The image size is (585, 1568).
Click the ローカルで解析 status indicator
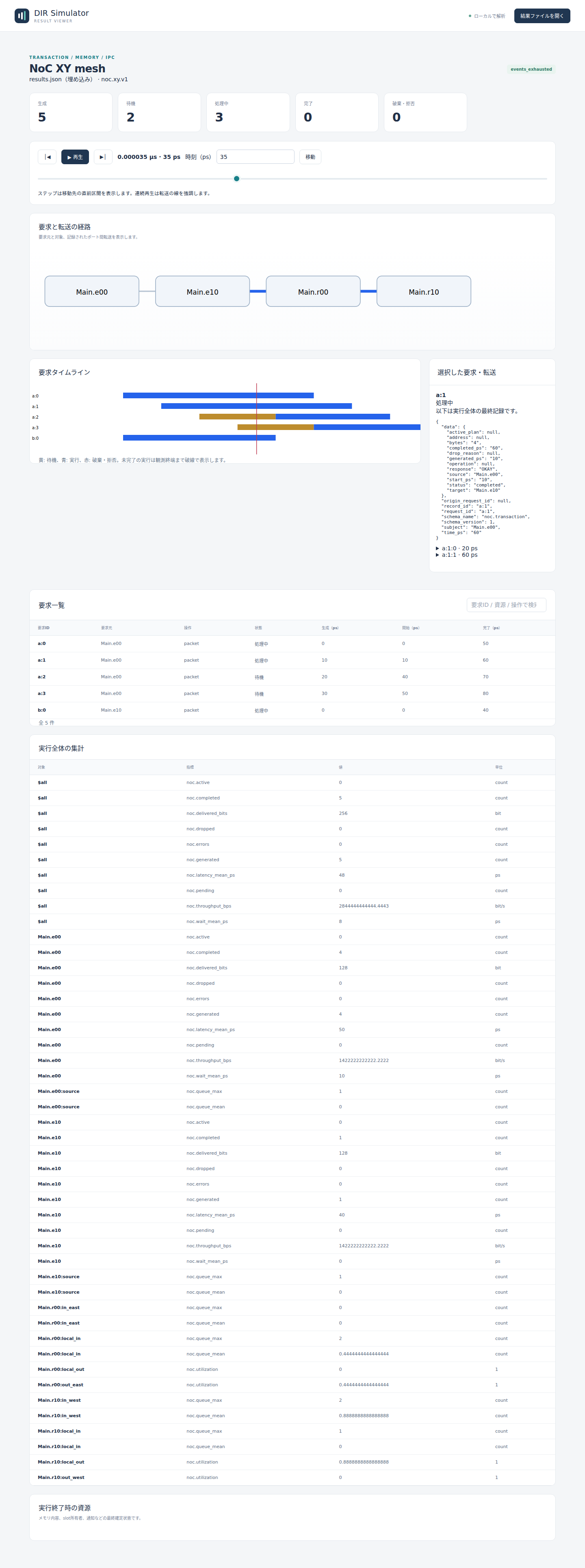pyautogui.click(x=487, y=16)
